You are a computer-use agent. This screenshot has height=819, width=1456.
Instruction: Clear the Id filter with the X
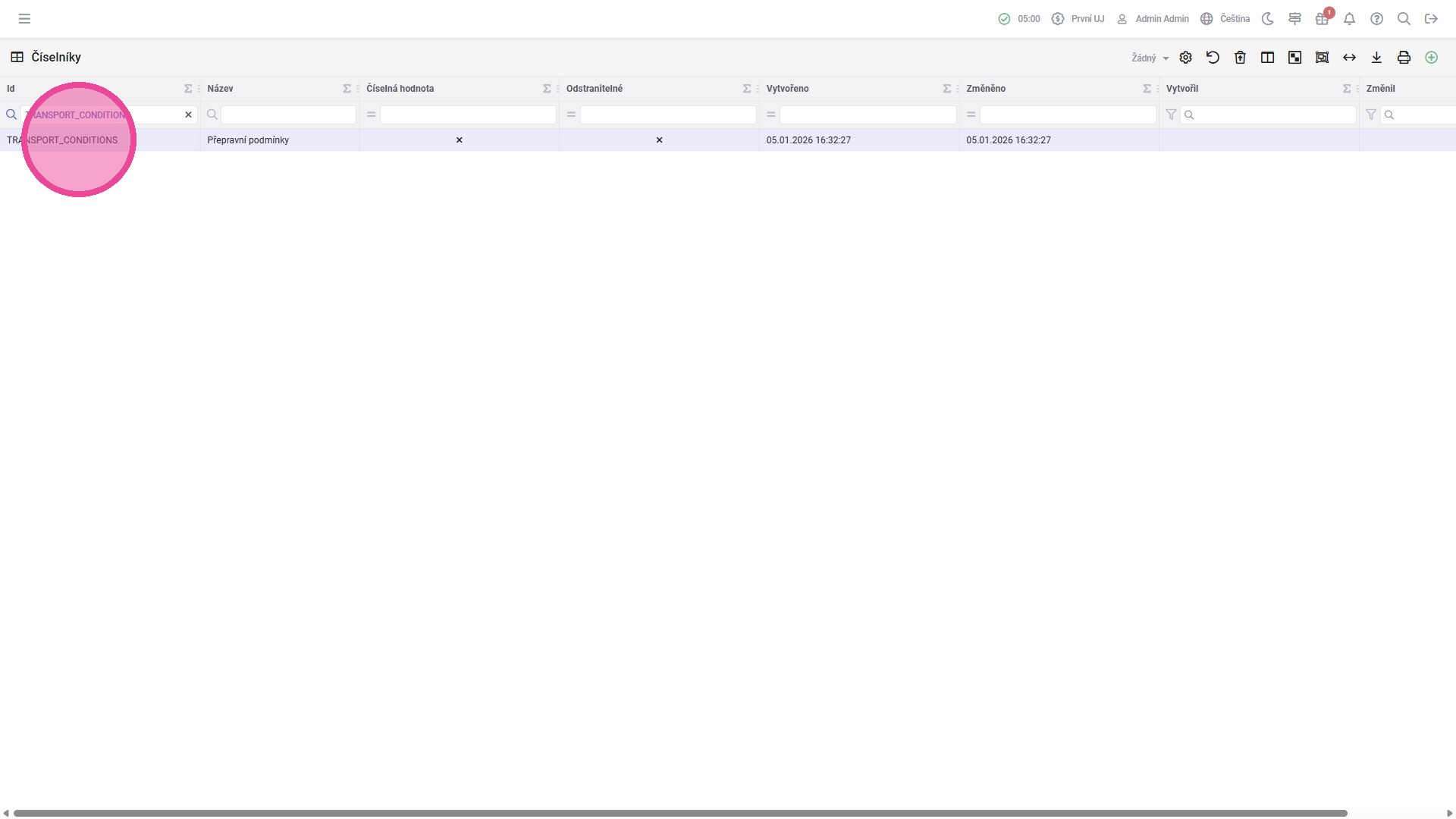coord(188,115)
